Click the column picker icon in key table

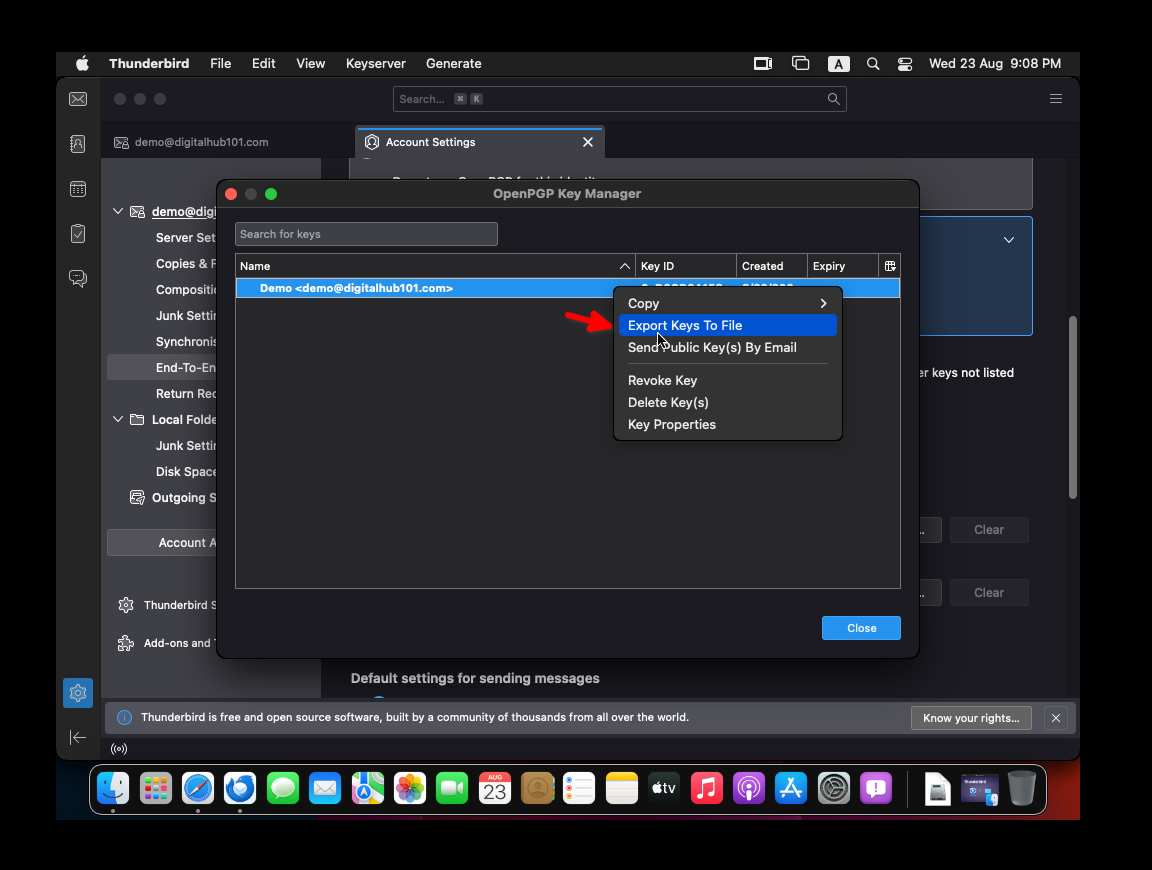click(x=890, y=266)
